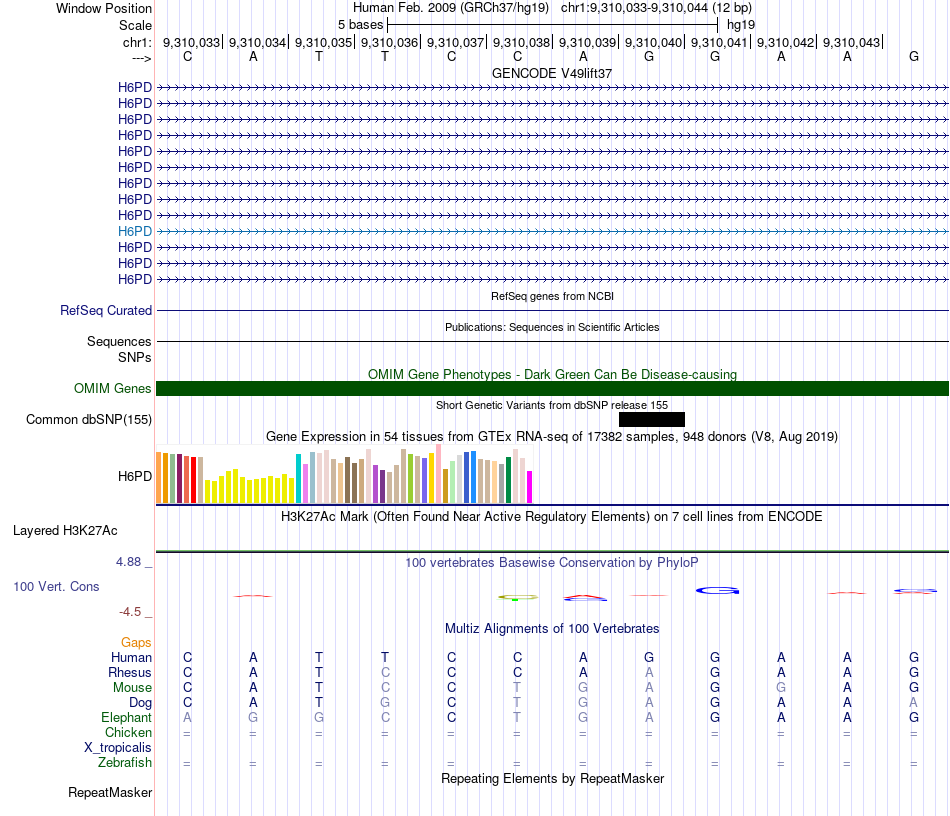The image size is (950, 816).
Task: Open '100 vertebrates Basewise Conservation by PhyloP' title
Action: (x=552, y=563)
